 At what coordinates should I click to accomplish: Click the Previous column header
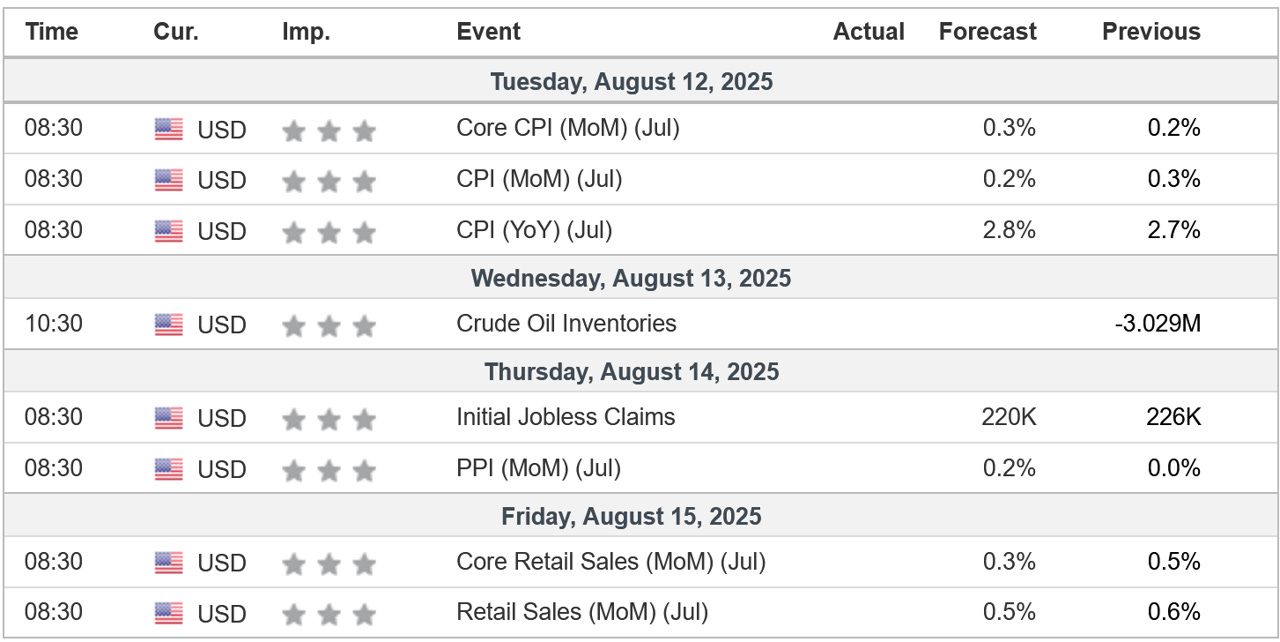(1151, 32)
